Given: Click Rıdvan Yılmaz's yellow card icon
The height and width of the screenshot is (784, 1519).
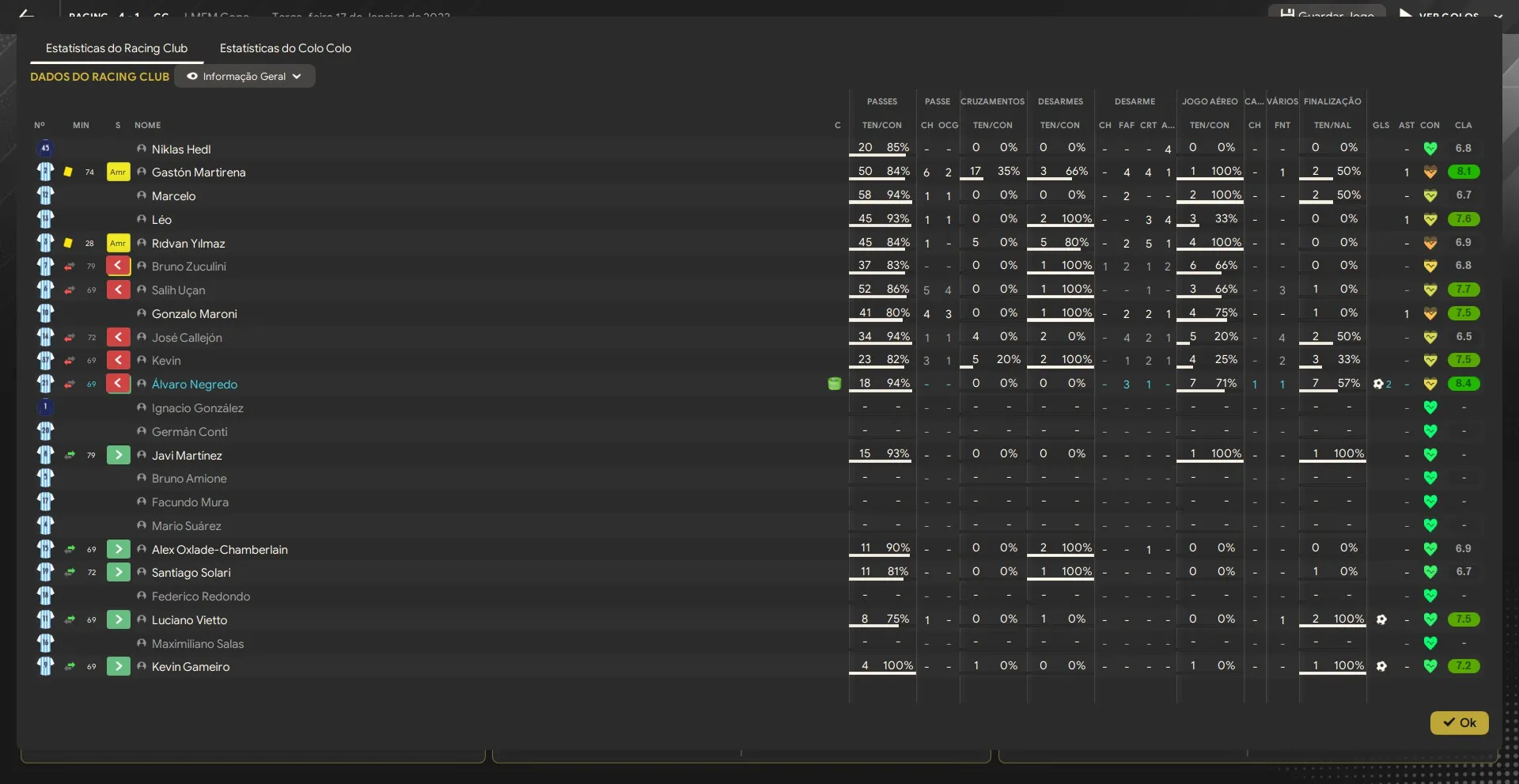Looking at the screenshot, I should click(68, 243).
